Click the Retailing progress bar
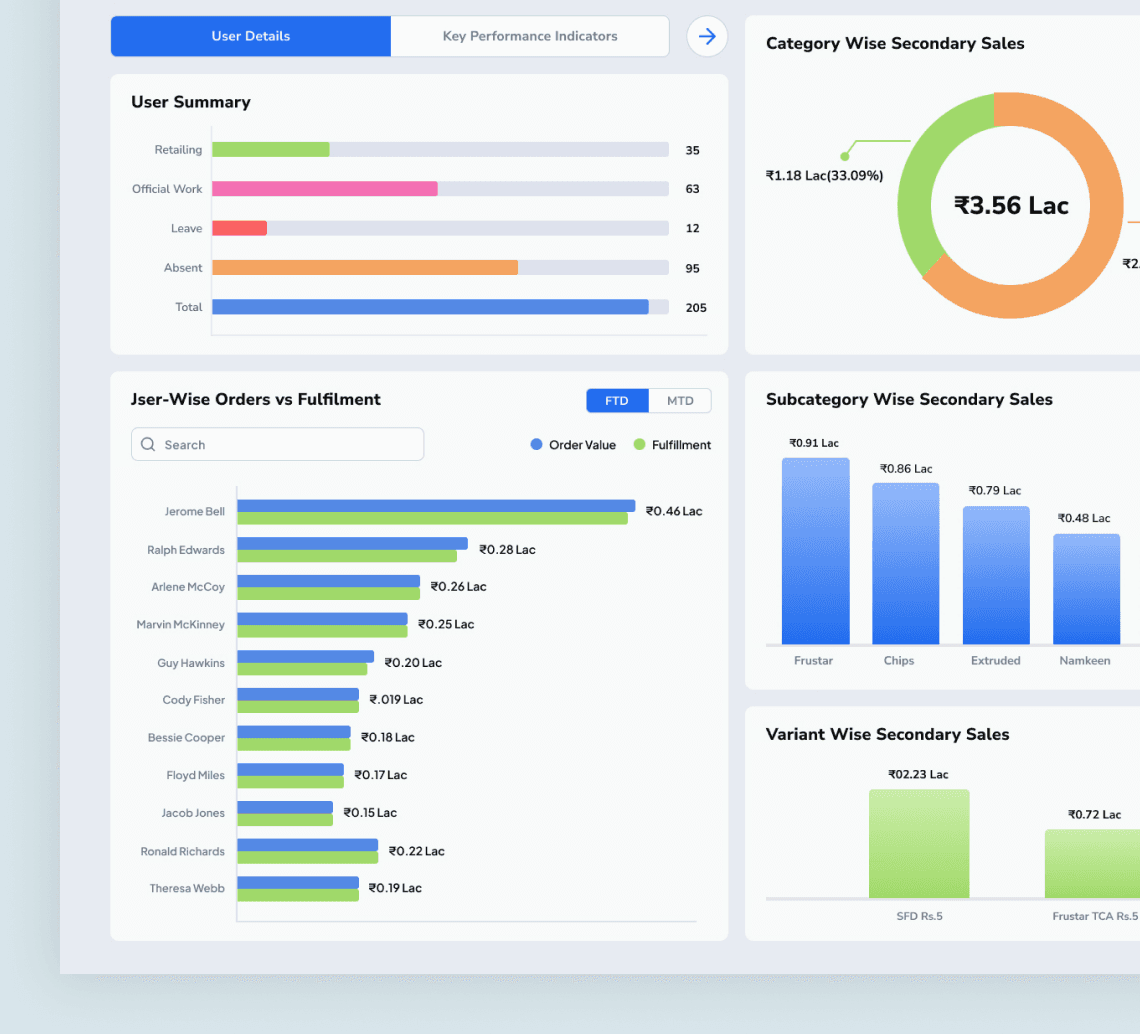The height and width of the screenshot is (1034, 1140). [440, 150]
